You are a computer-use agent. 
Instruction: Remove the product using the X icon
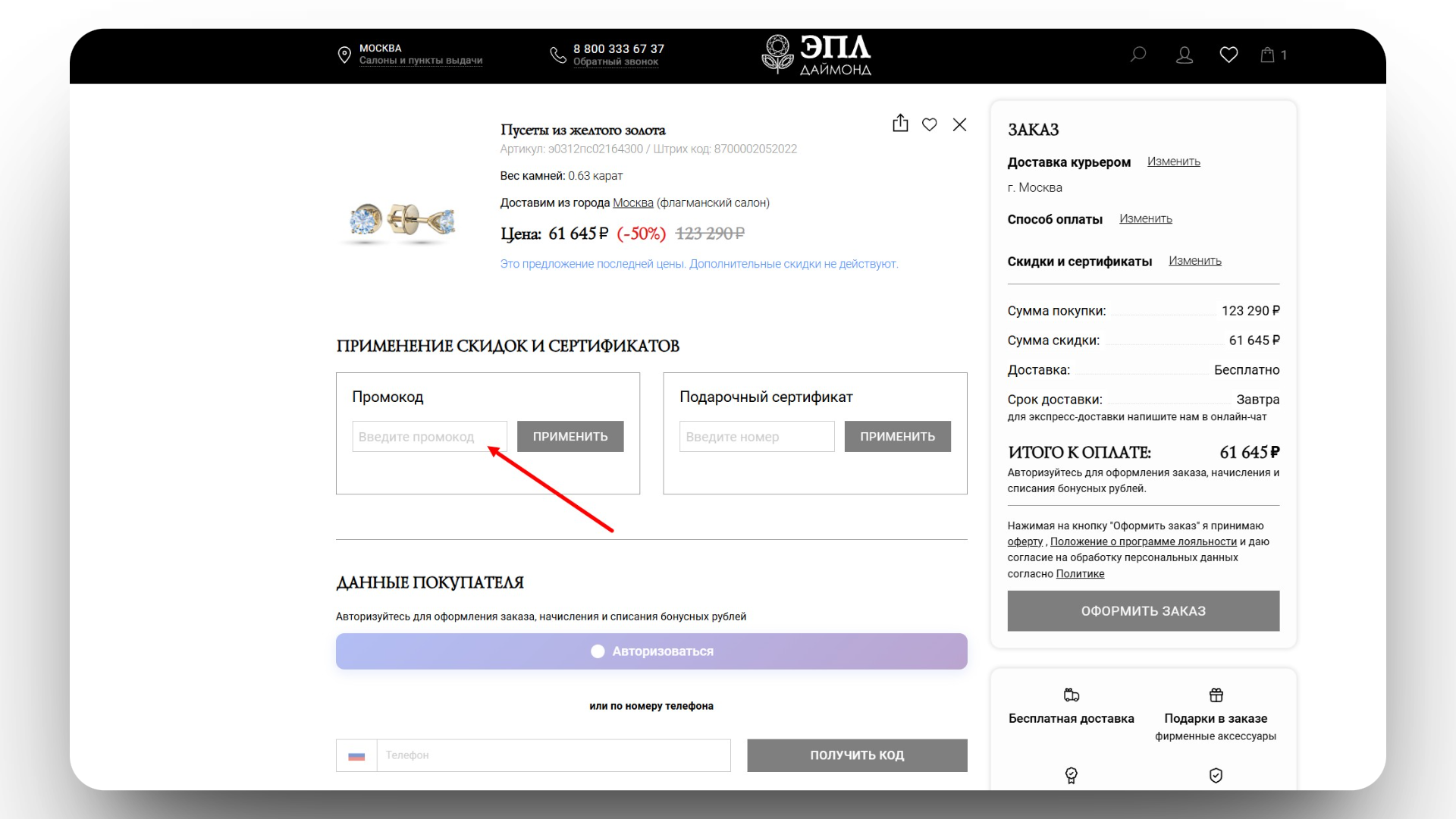[x=959, y=124]
